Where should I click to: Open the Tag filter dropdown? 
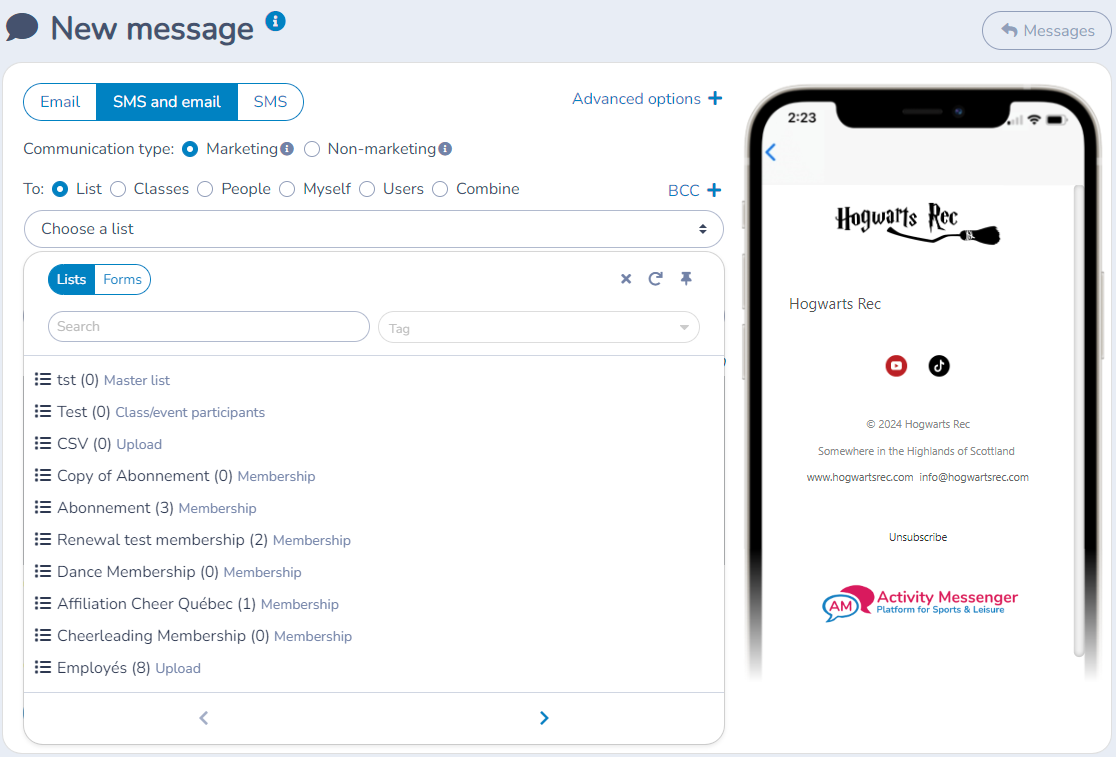(x=539, y=327)
